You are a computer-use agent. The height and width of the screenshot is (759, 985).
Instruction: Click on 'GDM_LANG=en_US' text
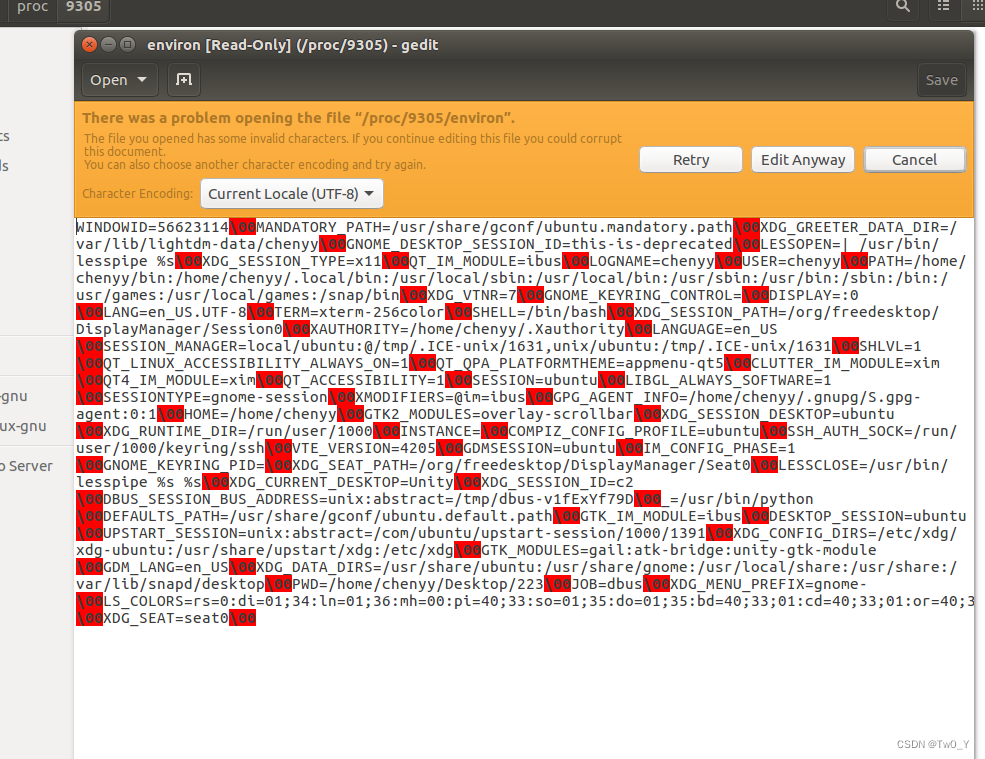[166, 567]
